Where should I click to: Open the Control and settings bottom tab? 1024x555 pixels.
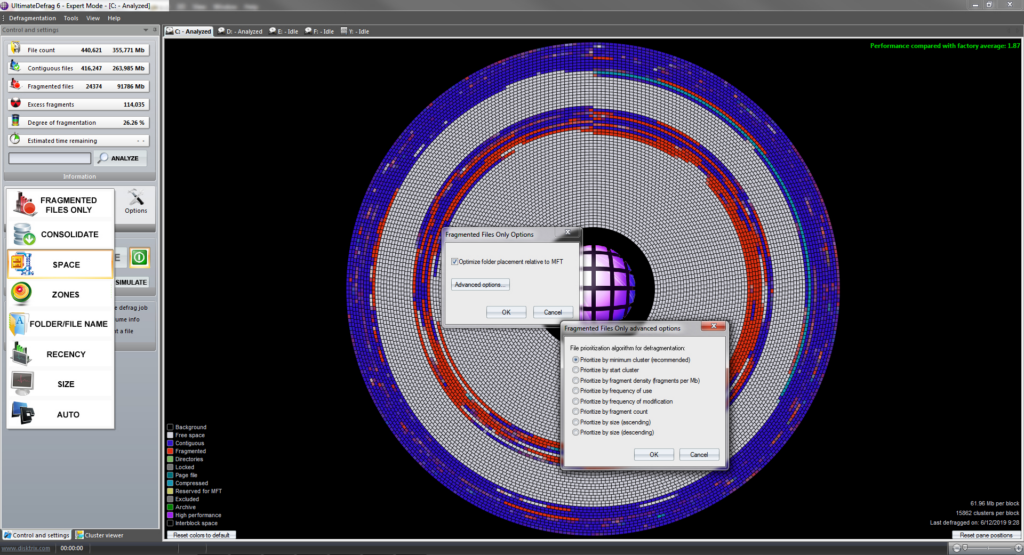[x=37, y=535]
